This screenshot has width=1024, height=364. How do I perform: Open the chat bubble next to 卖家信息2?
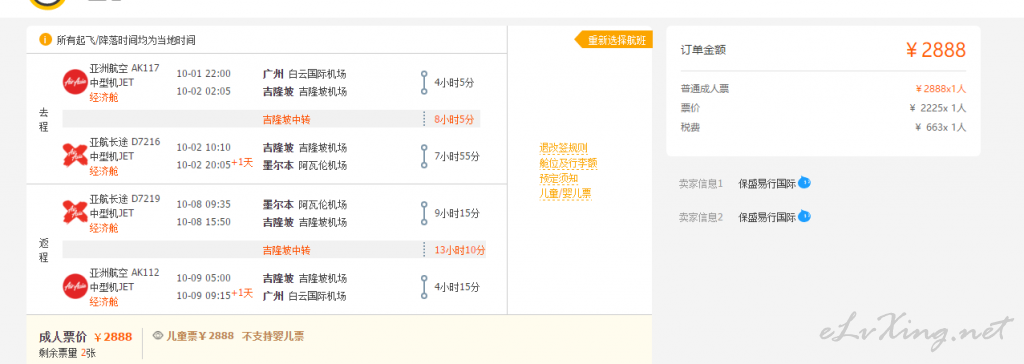pyautogui.click(x=804, y=216)
